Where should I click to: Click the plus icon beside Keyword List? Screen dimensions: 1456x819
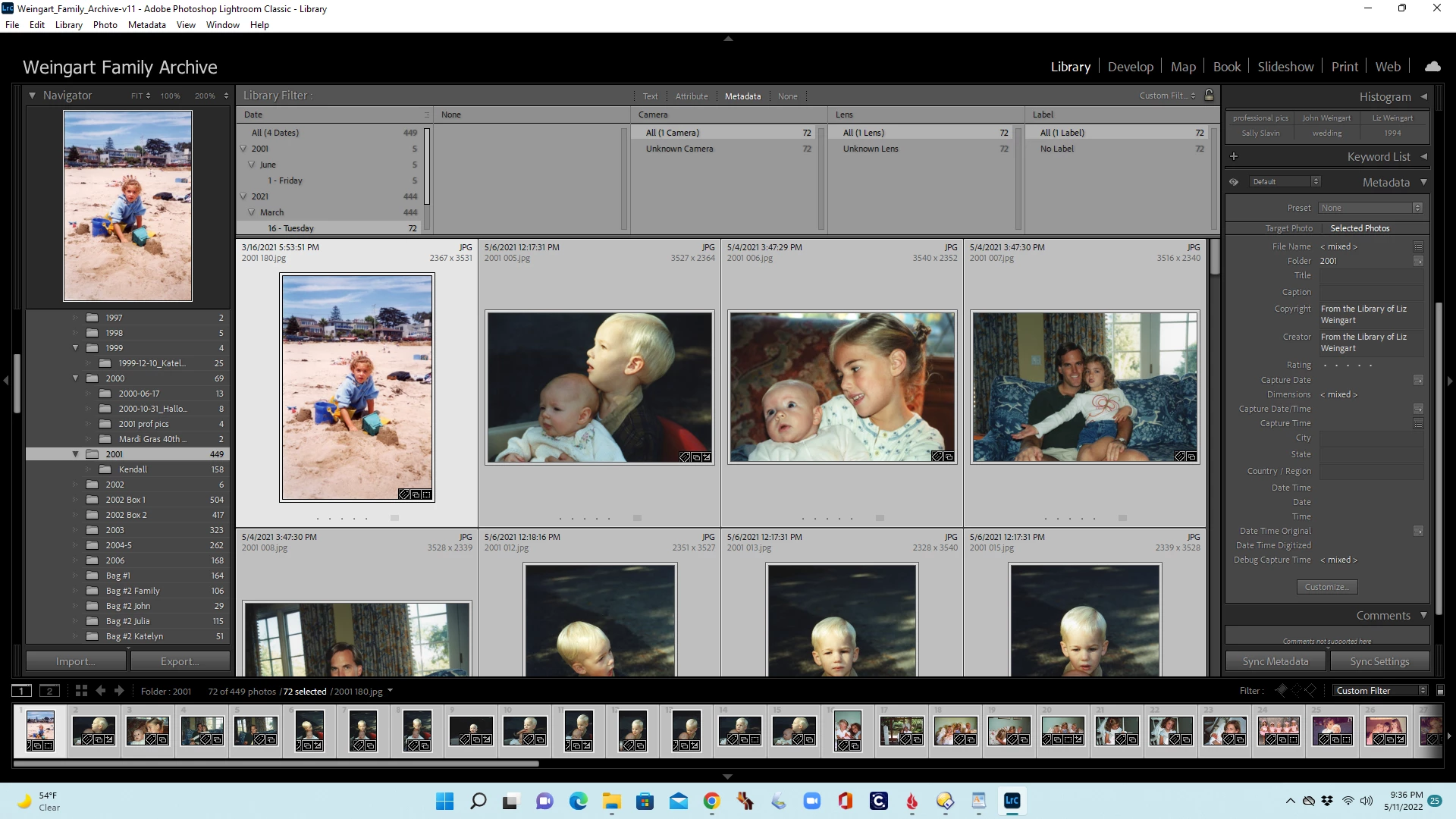(x=1234, y=156)
